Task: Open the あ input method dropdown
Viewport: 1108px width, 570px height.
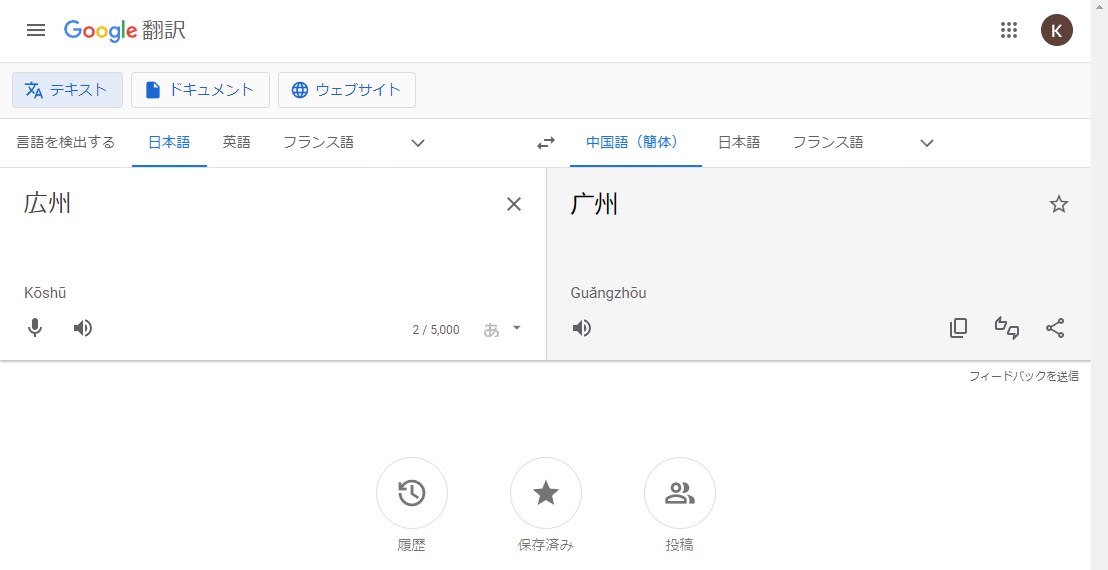Action: tap(502, 329)
